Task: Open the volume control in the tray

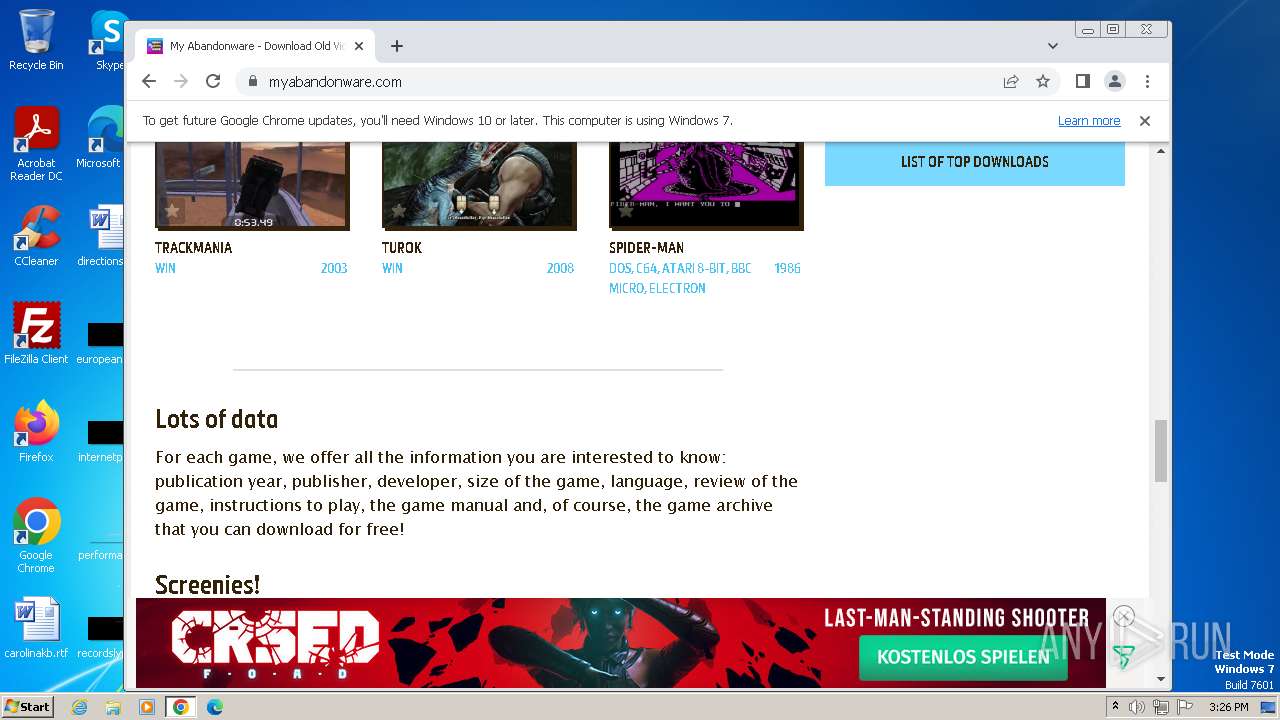Action: (1137, 707)
